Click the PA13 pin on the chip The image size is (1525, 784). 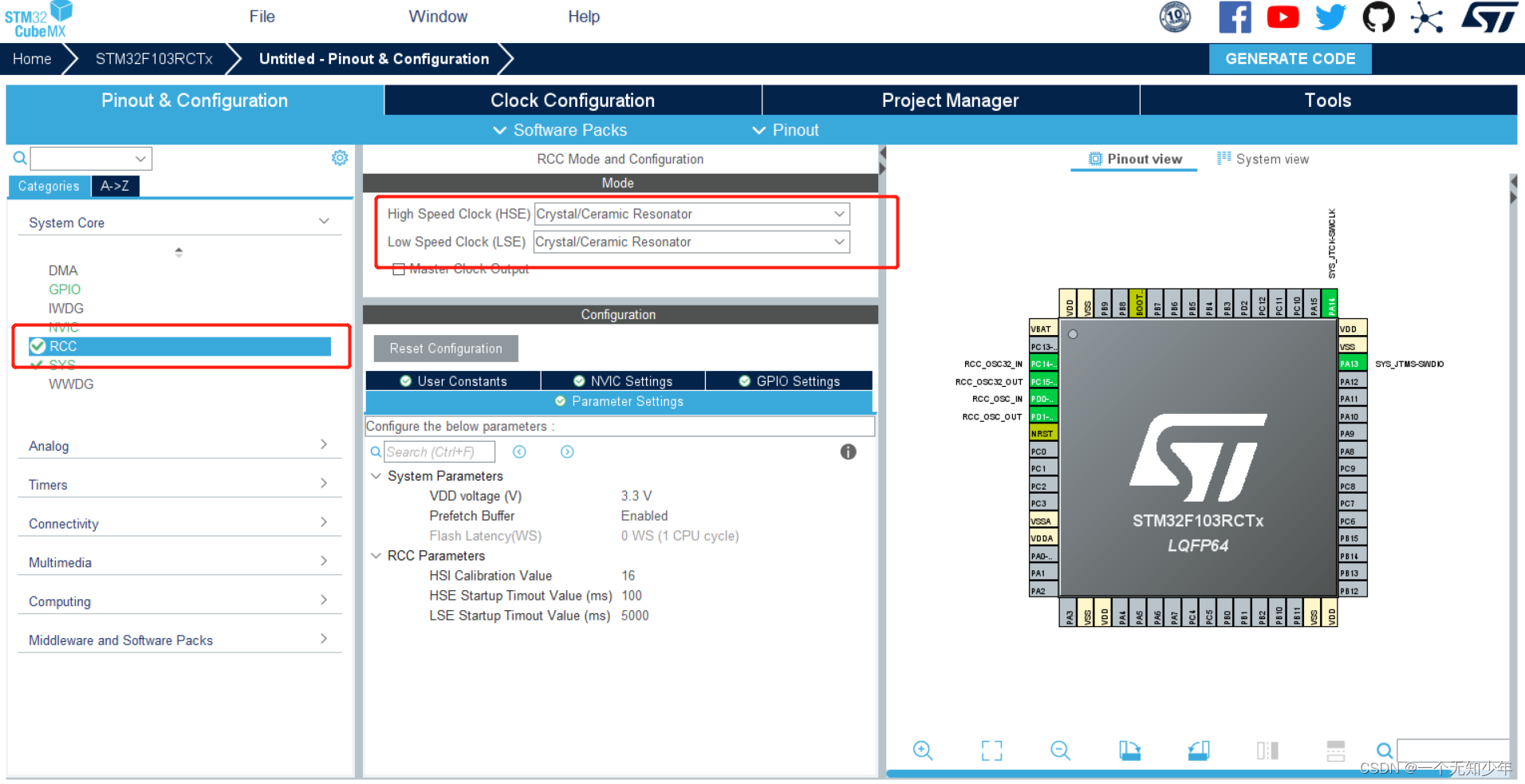coord(1353,364)
